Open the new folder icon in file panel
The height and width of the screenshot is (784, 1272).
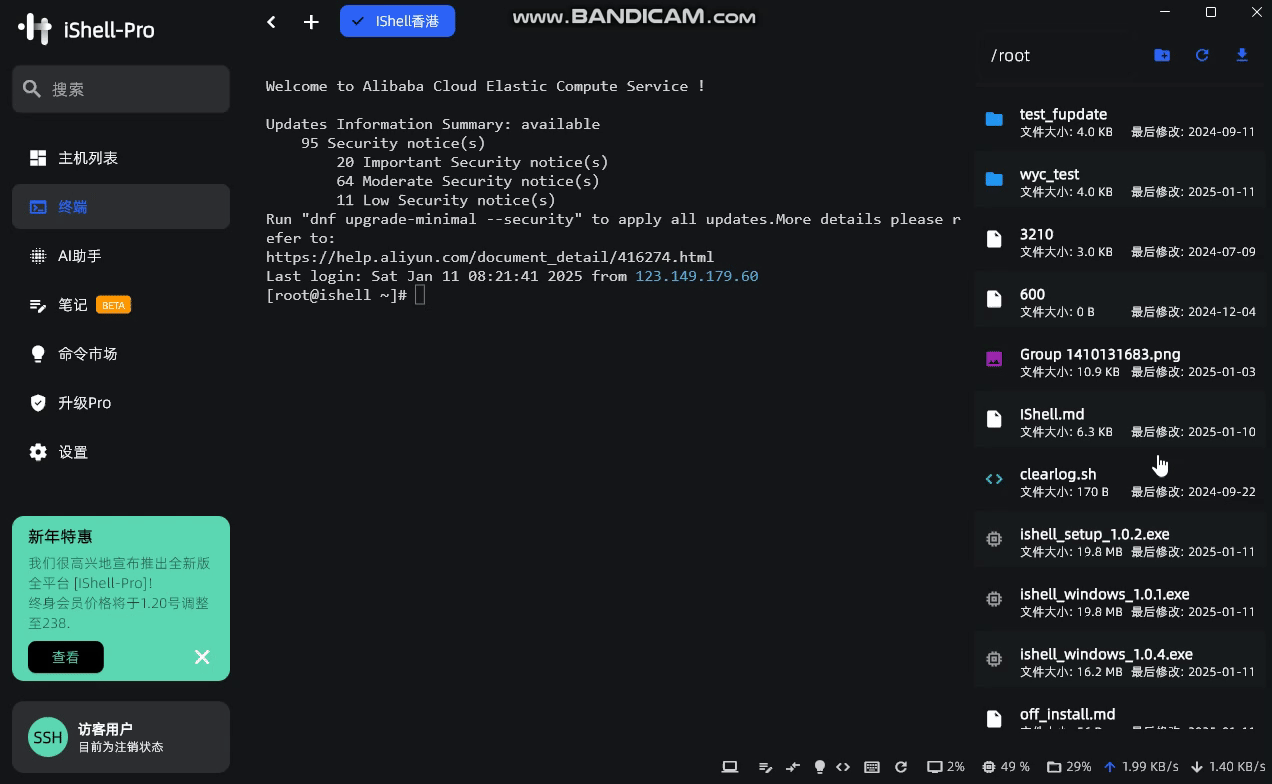pos(1161,55)
